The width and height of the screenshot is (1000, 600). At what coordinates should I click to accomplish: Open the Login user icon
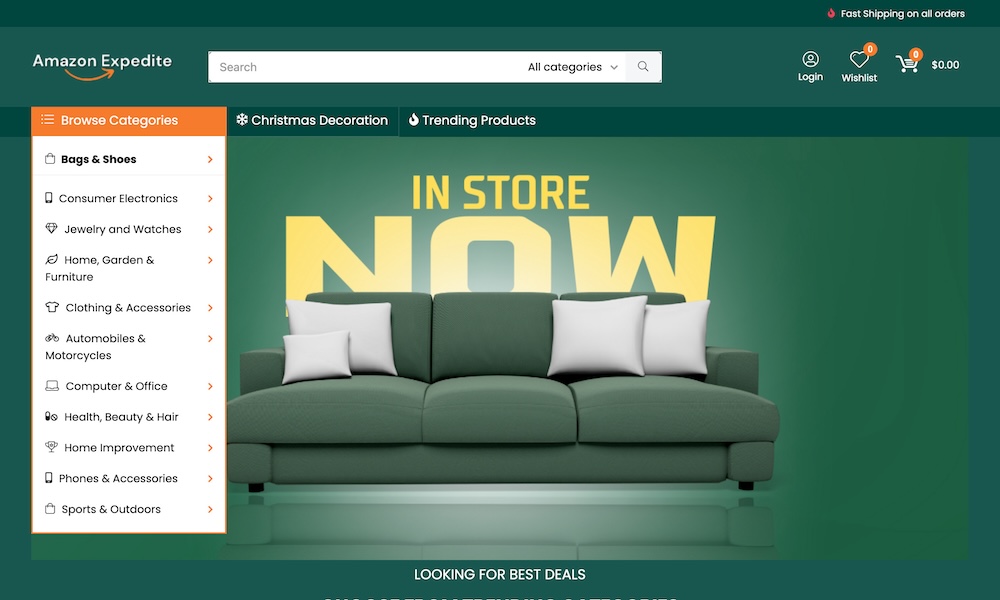810,59
